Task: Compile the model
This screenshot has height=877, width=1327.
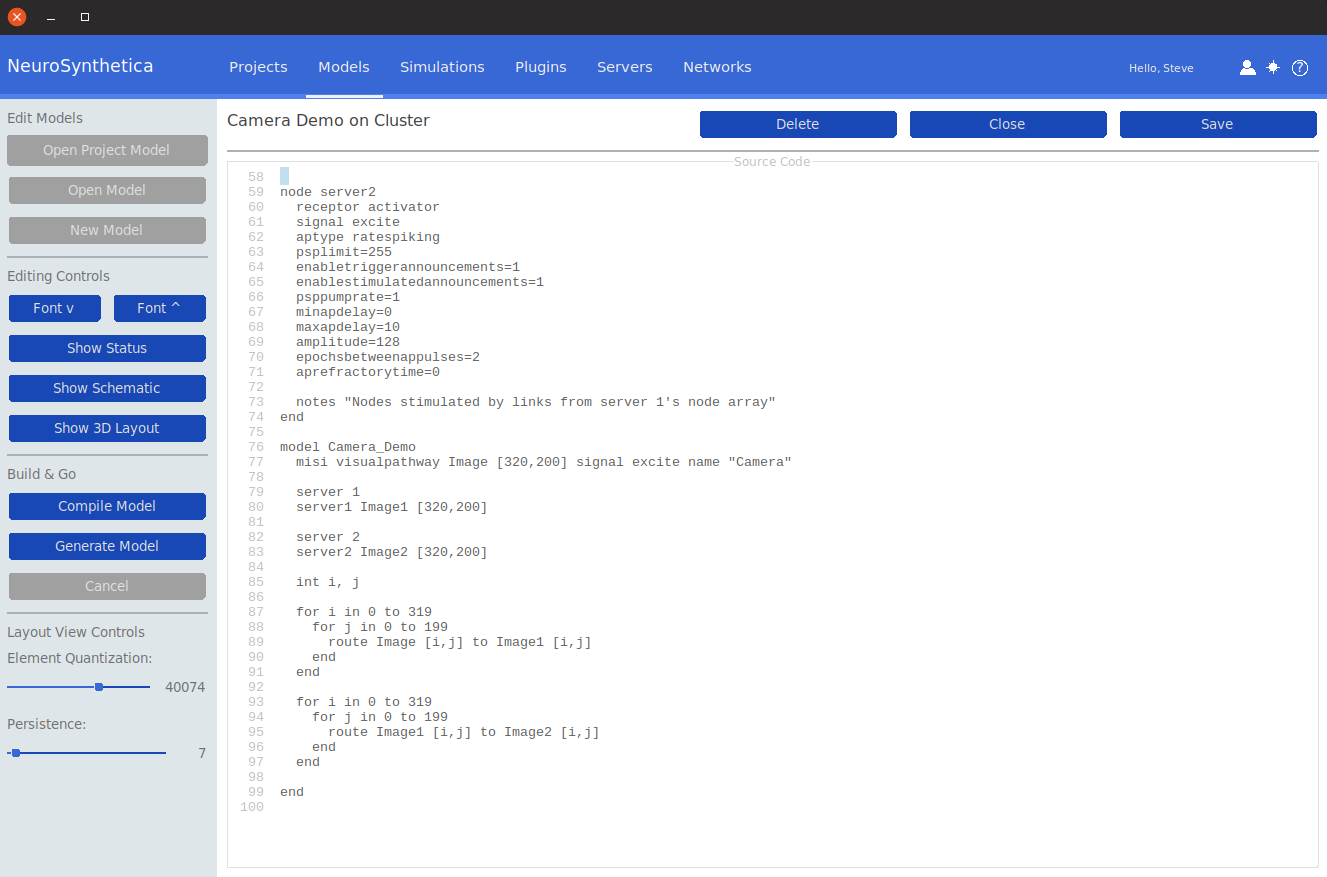Action: click(x=107, y=506)
